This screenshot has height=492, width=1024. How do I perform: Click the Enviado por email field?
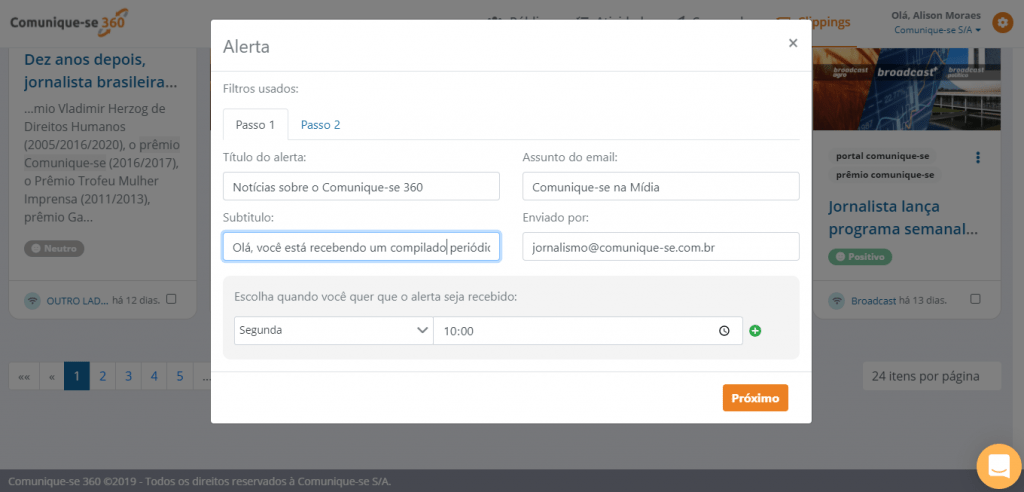[661, 247]
